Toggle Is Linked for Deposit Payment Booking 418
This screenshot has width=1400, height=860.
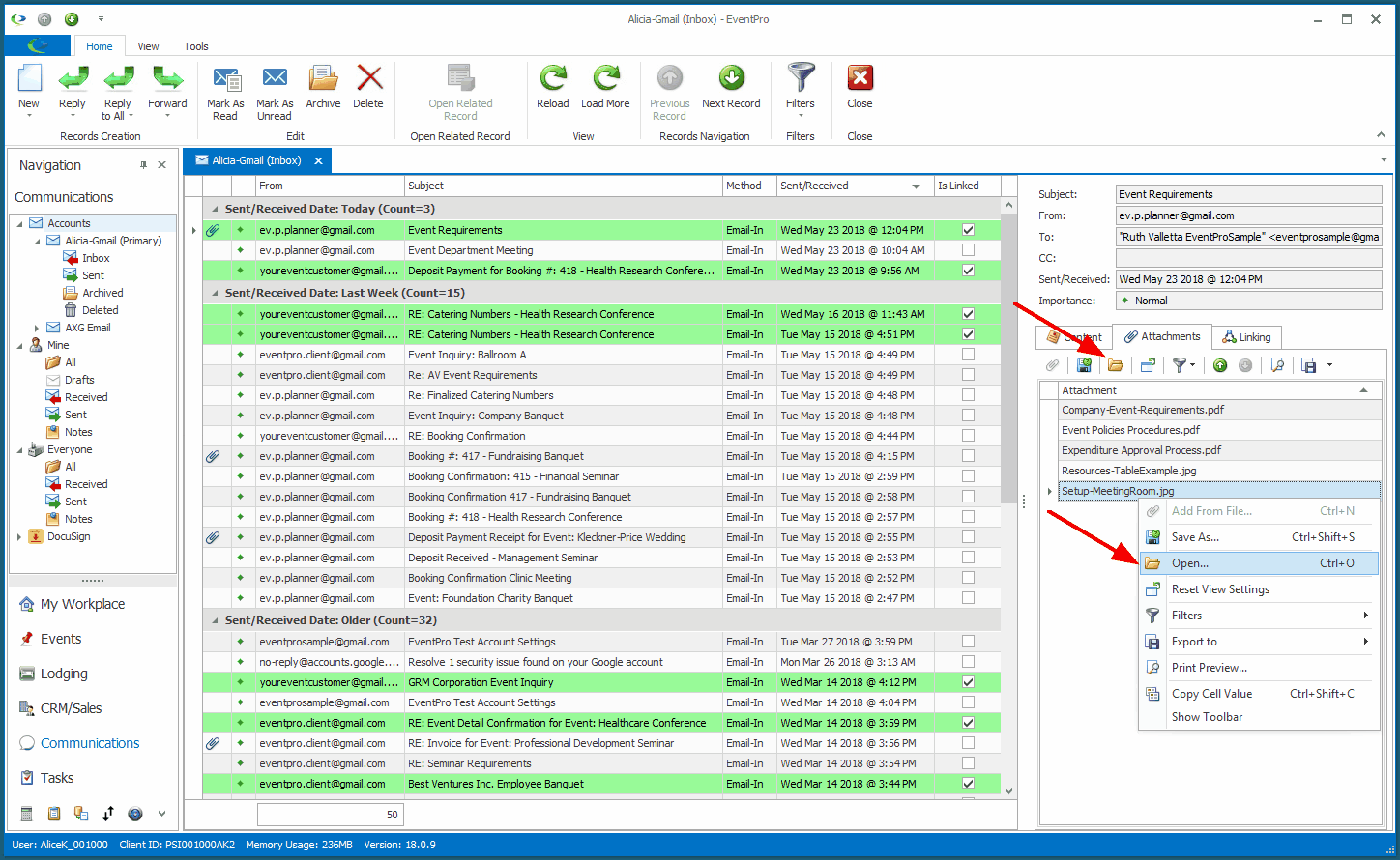click(x=968, y=271)
